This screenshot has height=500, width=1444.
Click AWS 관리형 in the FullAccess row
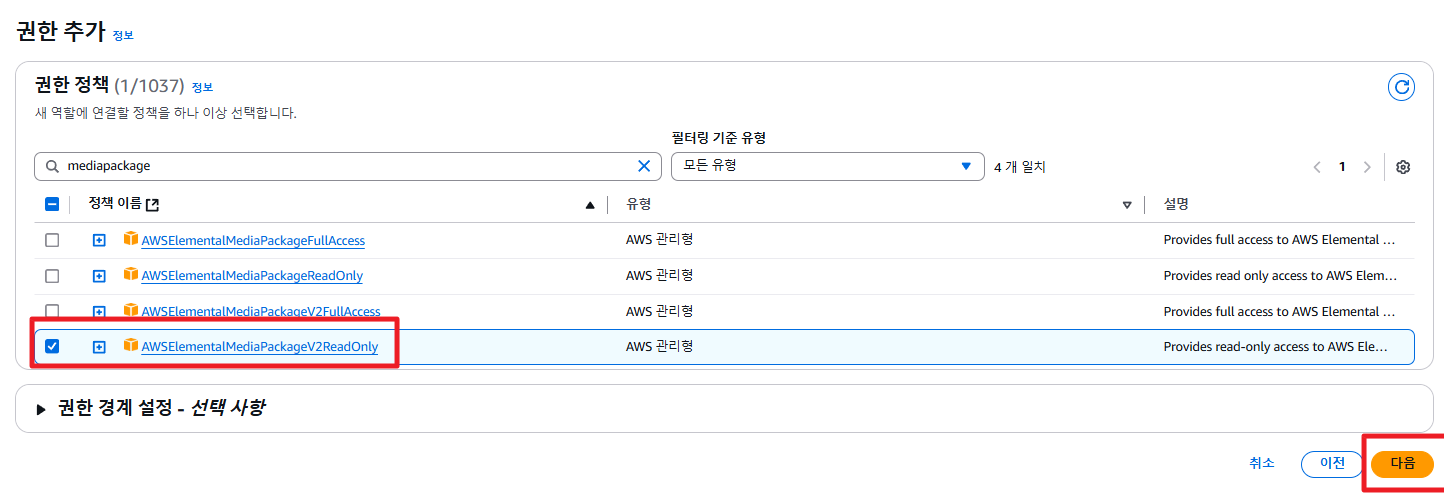tap(660, 239)
